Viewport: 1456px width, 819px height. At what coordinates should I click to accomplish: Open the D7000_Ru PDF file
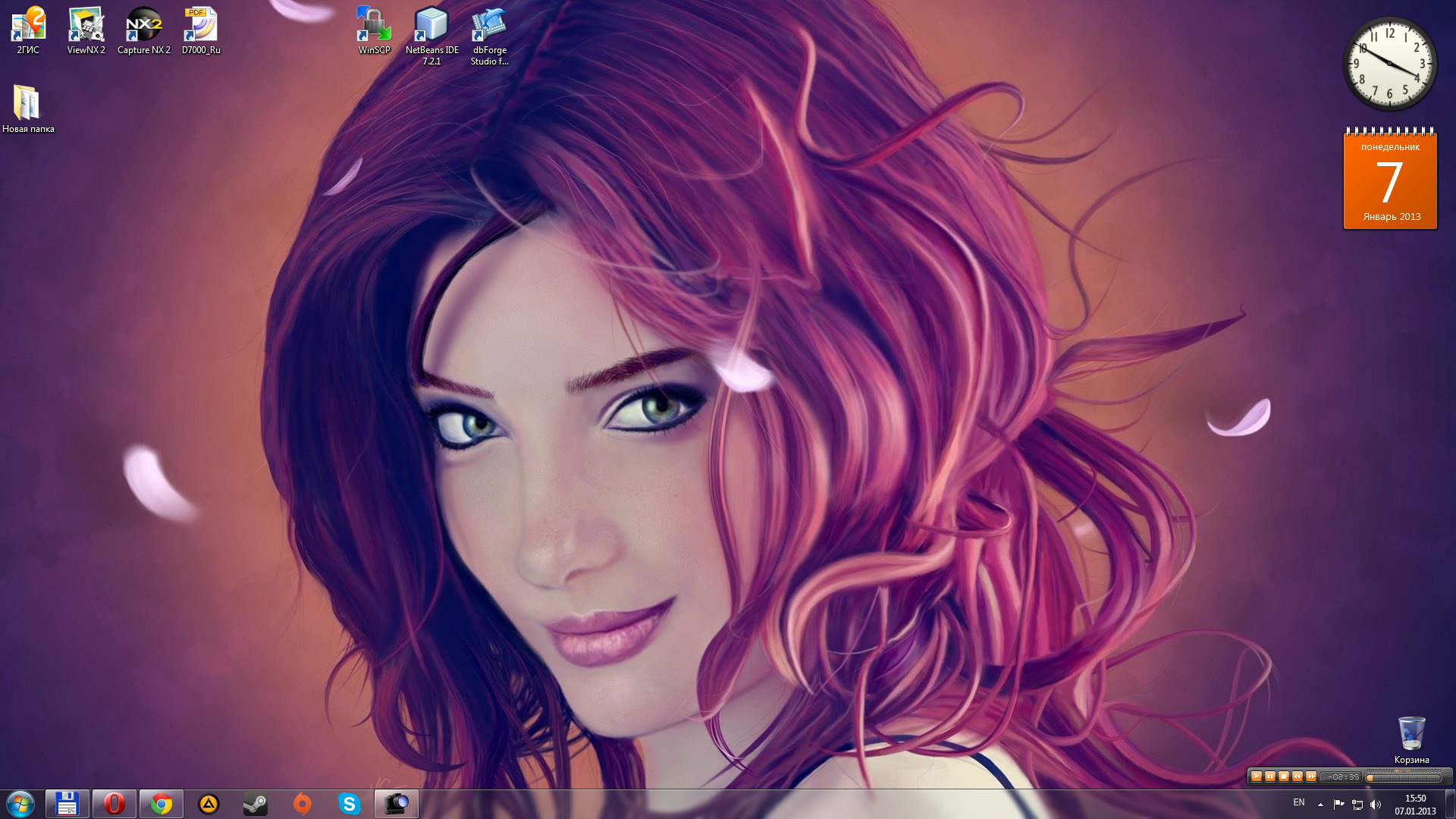point(201,30)
